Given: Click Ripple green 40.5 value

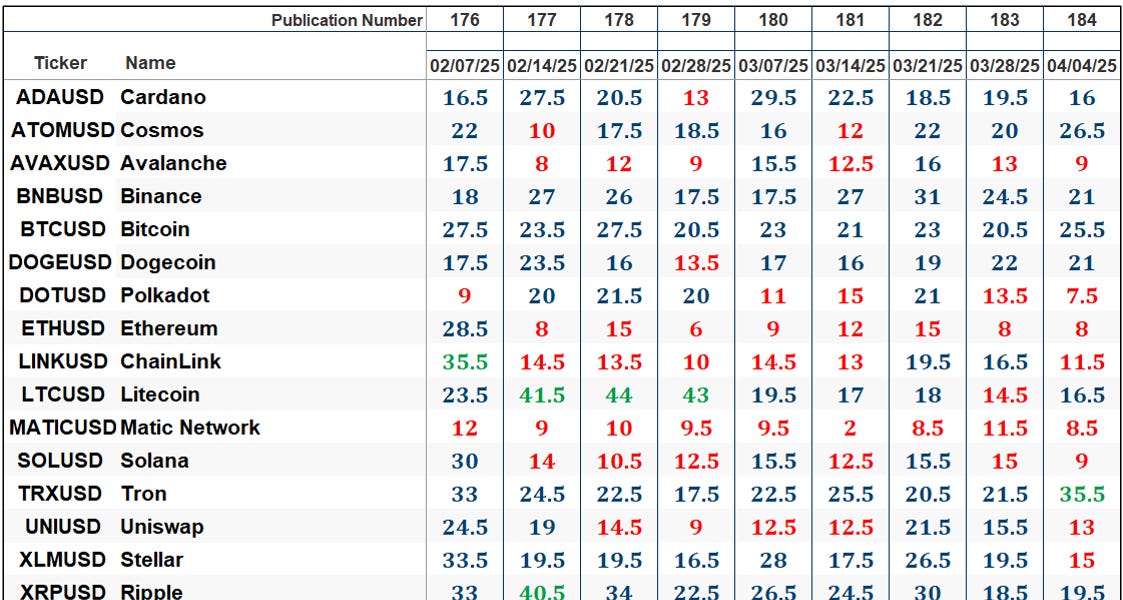Looking at the screenshot, I should 542,593.
